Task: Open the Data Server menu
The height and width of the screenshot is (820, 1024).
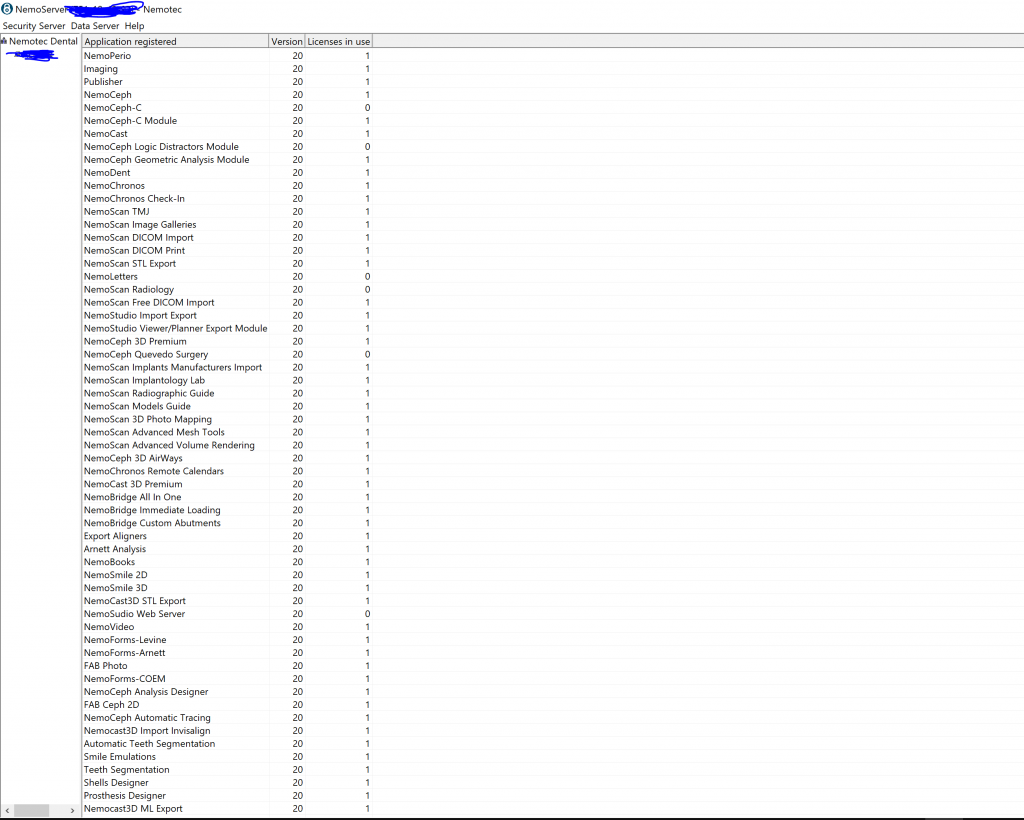Action: point(95,26)
